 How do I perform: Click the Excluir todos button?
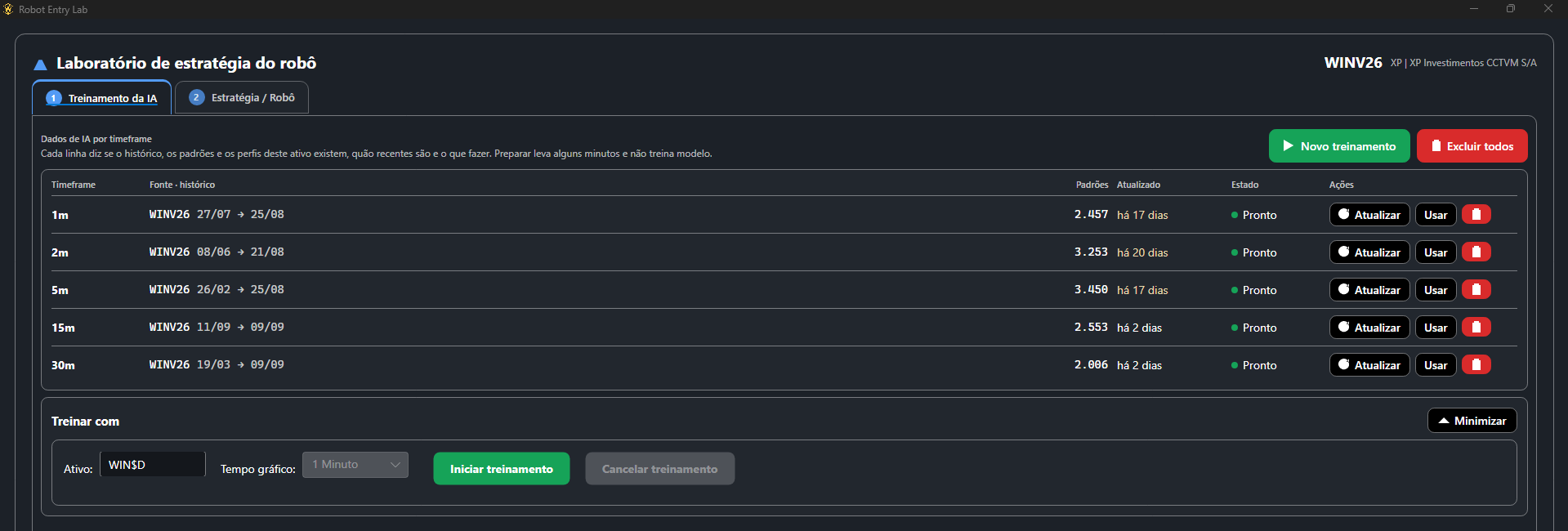[1472, 146]
